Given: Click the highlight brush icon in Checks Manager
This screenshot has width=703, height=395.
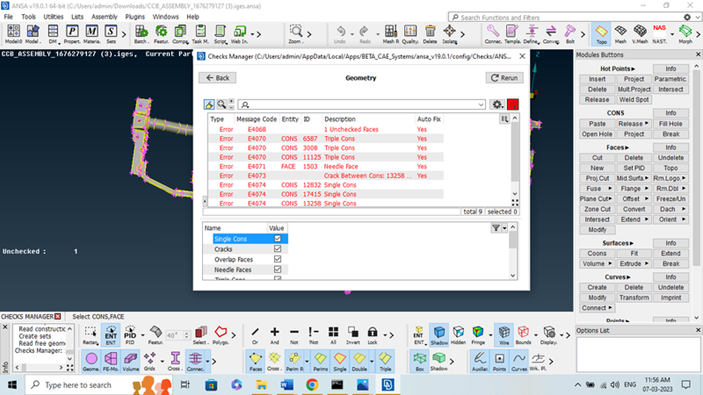Looking at the screenshot, I should (209, 104).
